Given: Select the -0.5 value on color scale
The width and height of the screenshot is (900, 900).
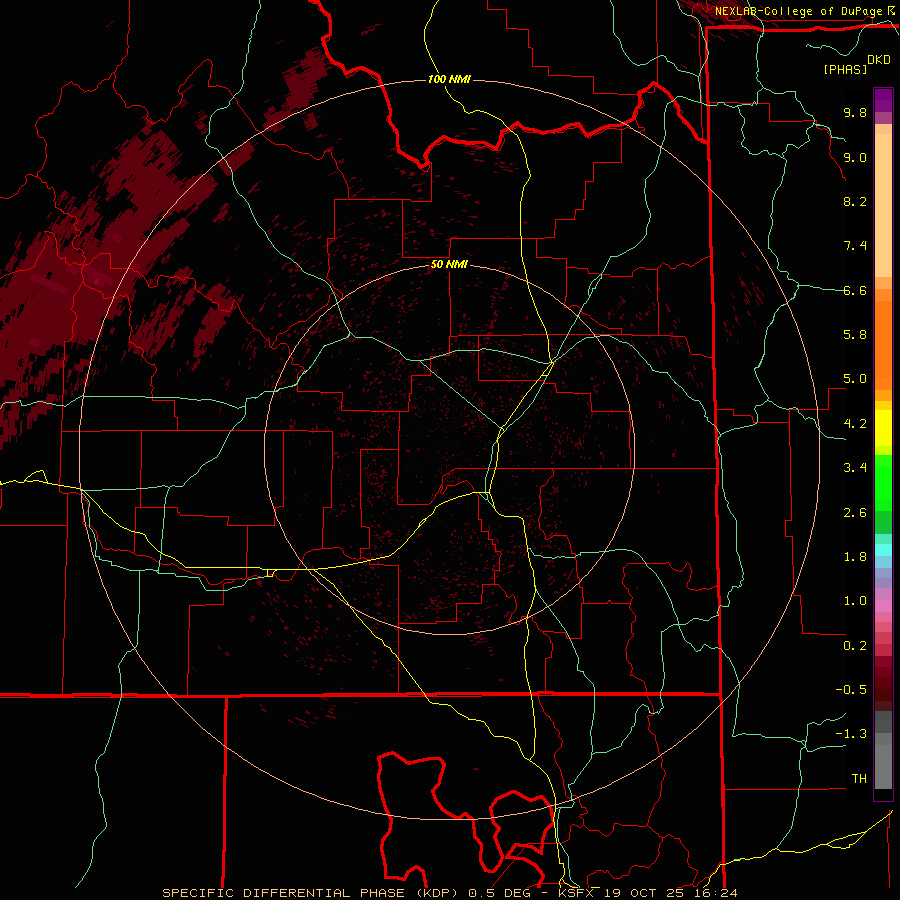Looking at the screenshot, I should coord(851,690).
